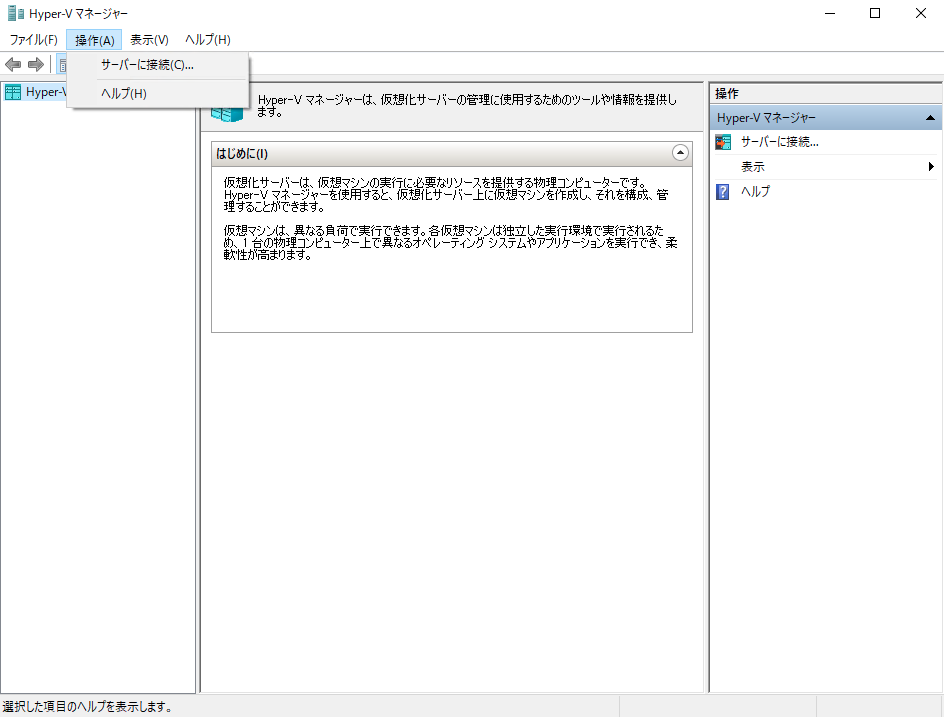The height and width of the screenshot is (717, 944).
Task: Click the Hyper-V title bar app icon
Action: [x=16, y=13]
